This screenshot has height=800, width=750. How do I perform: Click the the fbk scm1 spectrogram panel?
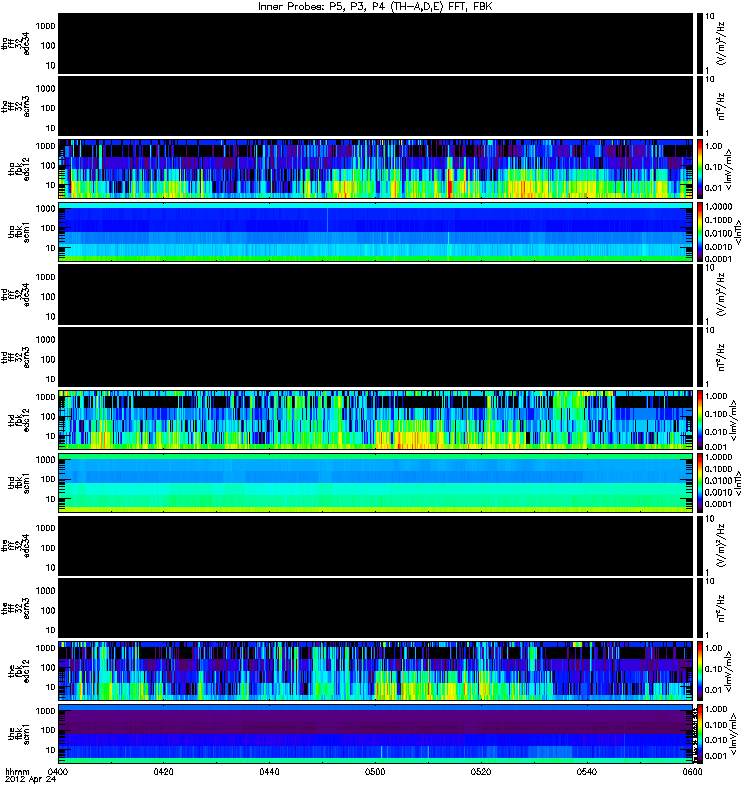(376, 734)
